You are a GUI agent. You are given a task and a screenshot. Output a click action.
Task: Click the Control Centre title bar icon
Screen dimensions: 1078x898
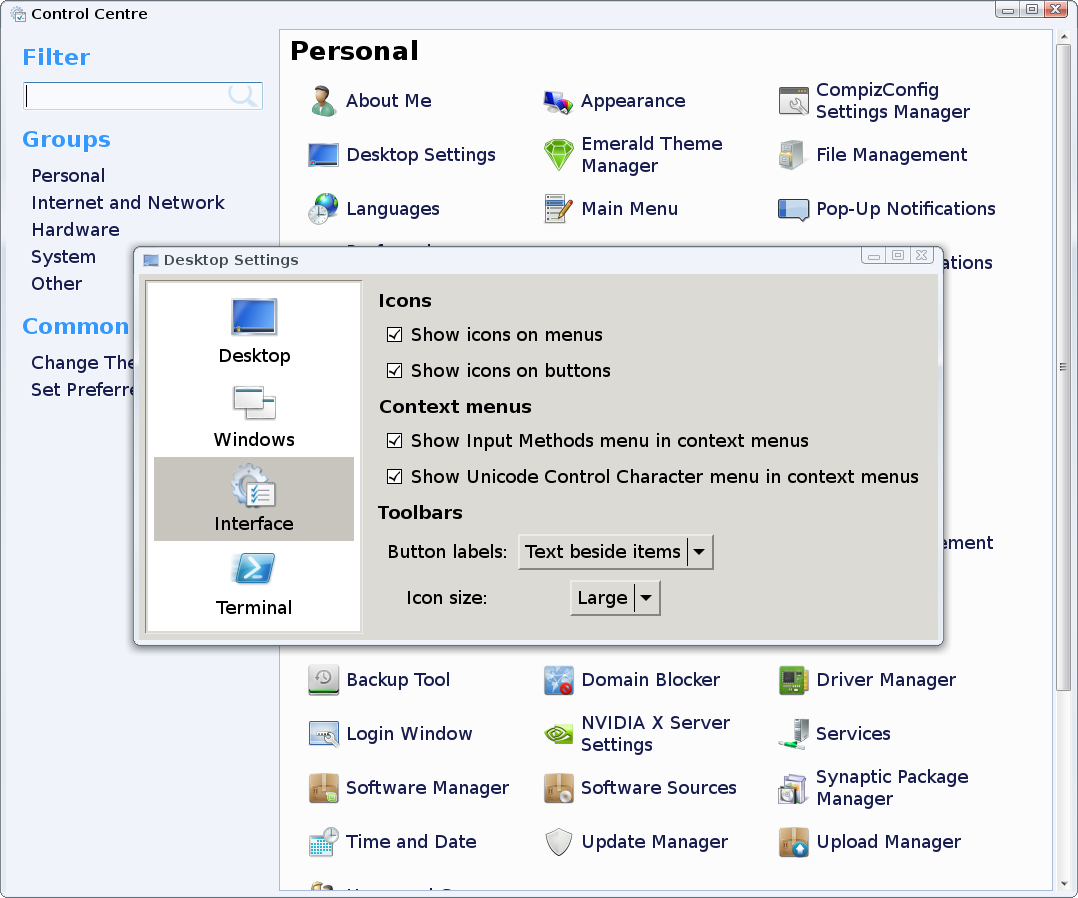coord(18,14)
